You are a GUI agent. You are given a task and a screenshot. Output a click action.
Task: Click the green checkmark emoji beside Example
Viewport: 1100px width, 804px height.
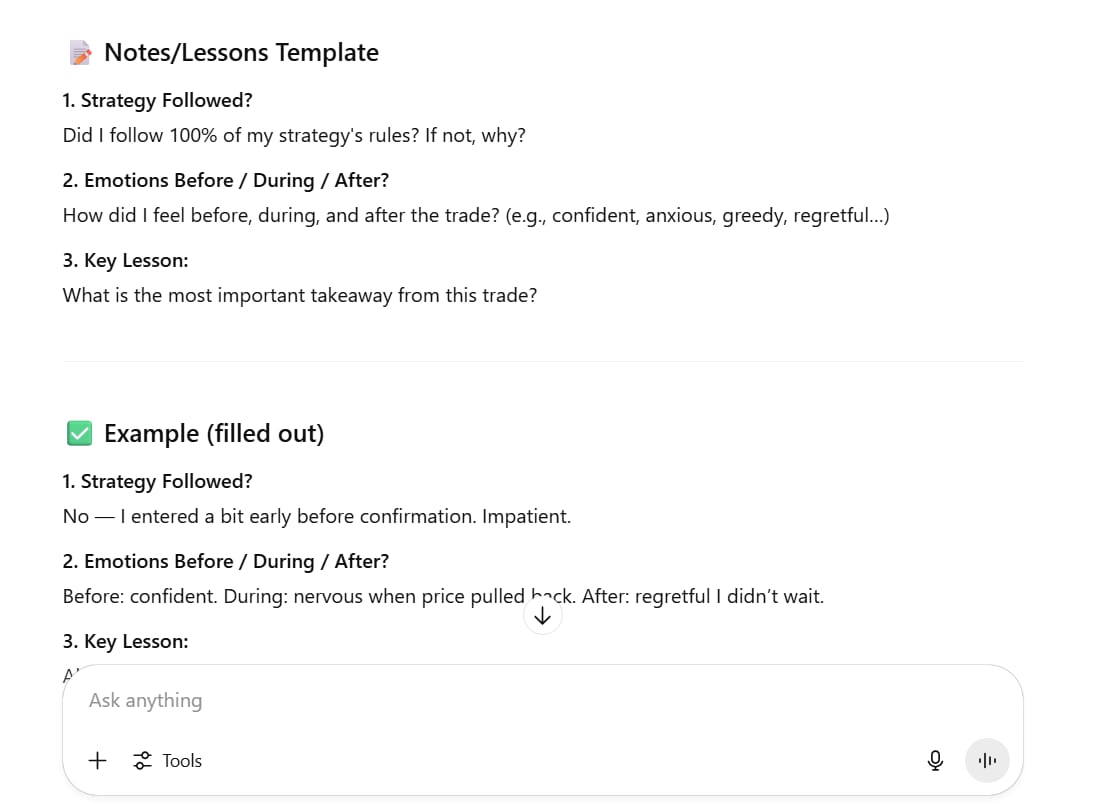(x=79, y=433)
